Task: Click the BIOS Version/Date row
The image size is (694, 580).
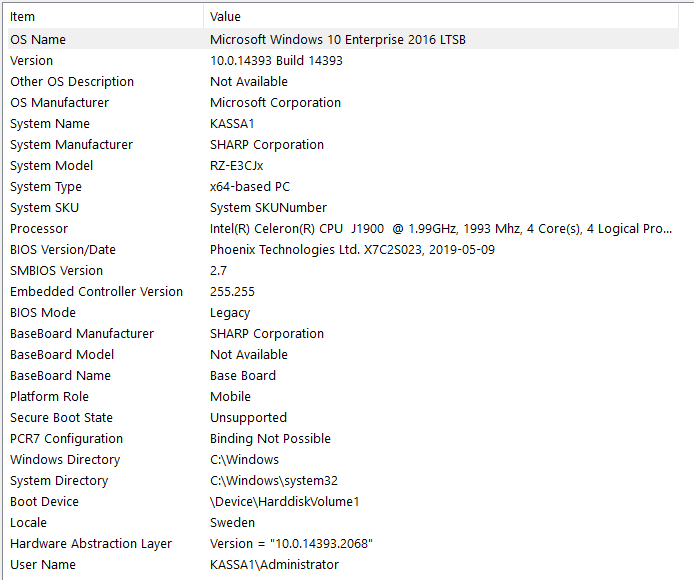Action: [x=63, y=250]
